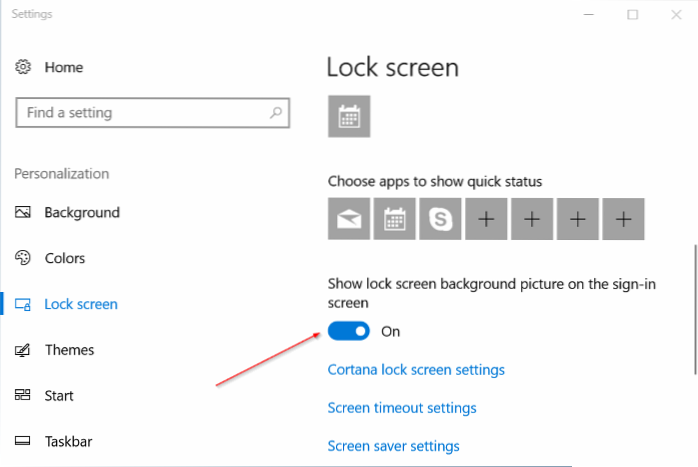Select the Calendar quick status app icon
The height and width of the screenshot is (467, 698).
click(395, 219)
